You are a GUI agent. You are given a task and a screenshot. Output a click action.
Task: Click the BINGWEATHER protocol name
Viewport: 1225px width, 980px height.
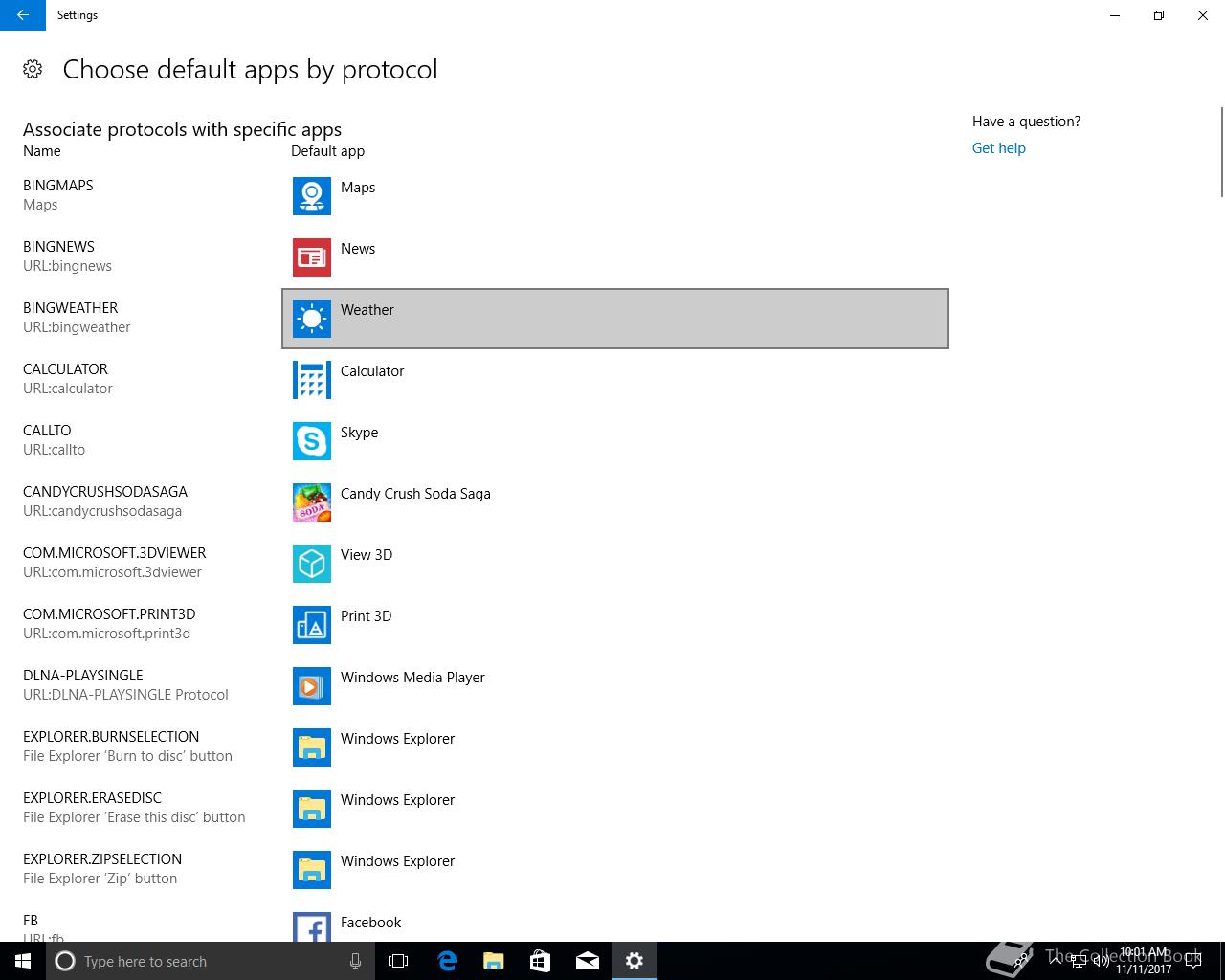71,308
